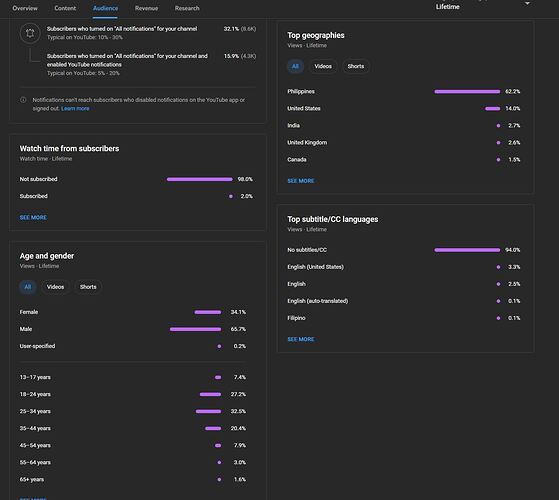Click the info icon beside notifications note
The height and width of the screenshot is (500, 559).
23,100
